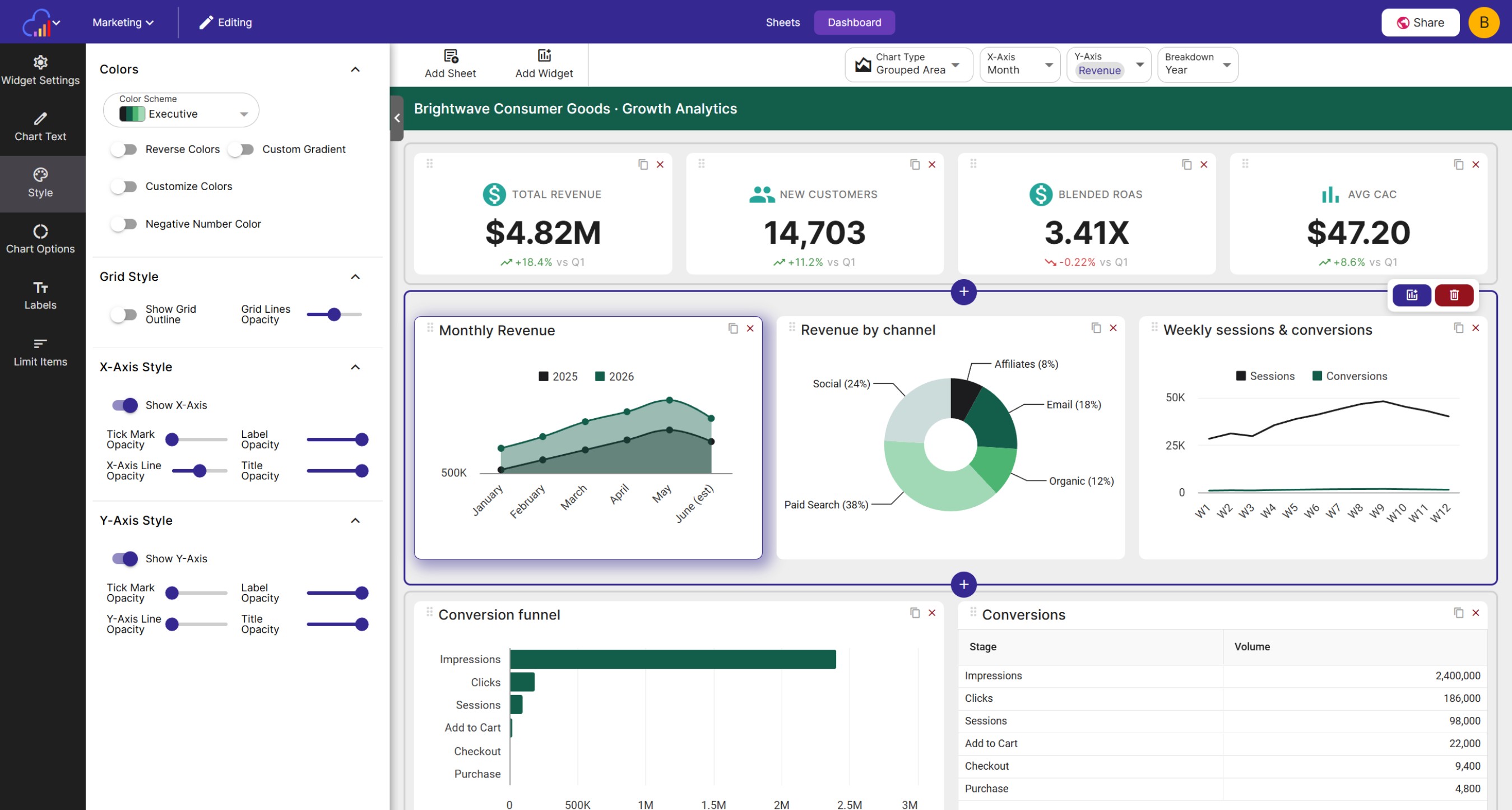Viewport: 1512px width, 810px height.
Task: Remove Weekly sessions & conversions widget
Action: coord(1476,327)
